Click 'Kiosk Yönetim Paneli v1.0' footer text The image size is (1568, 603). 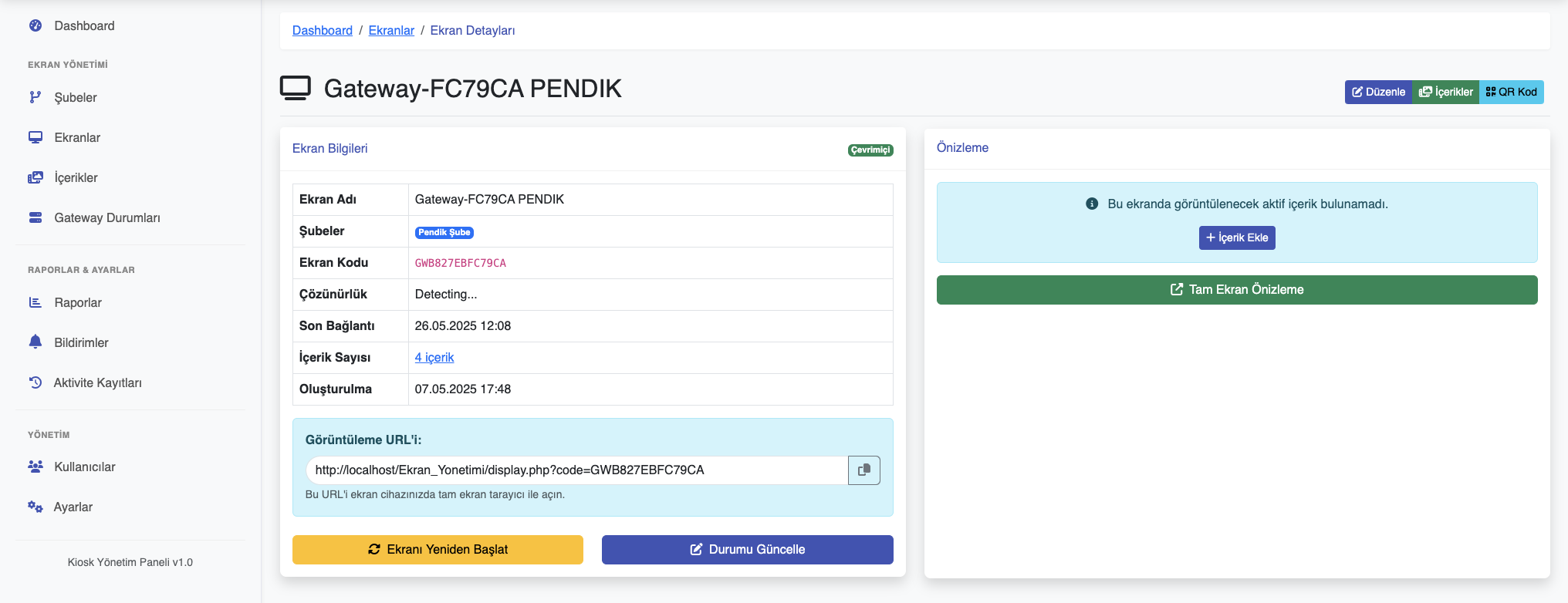point(130,562)
